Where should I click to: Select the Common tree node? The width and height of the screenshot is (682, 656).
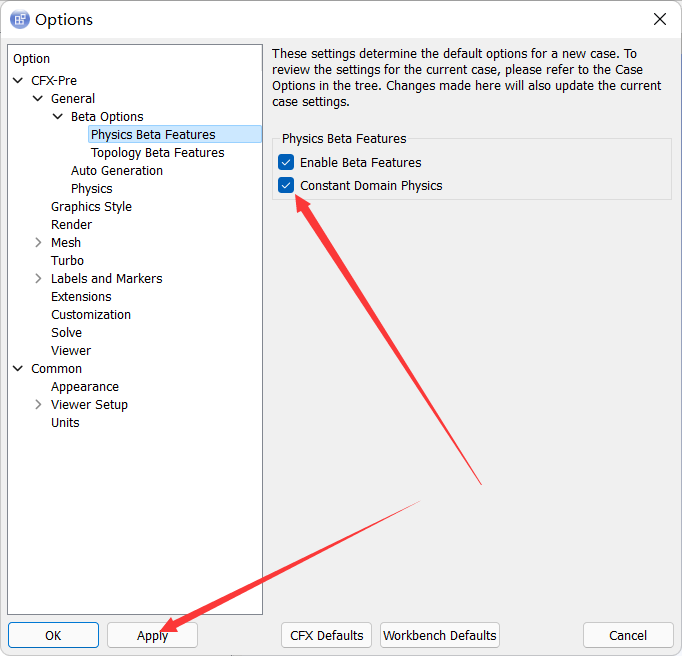56,368
